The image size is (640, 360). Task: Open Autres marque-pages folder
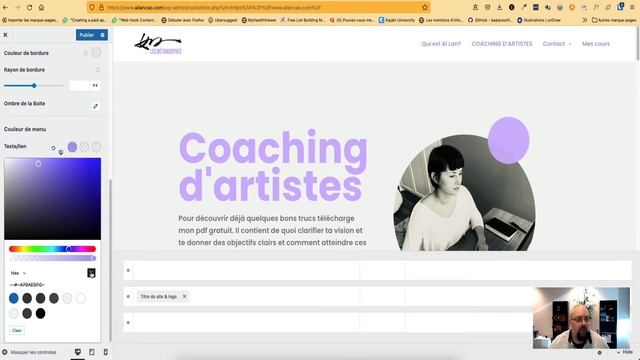click(x=613, y=20)
